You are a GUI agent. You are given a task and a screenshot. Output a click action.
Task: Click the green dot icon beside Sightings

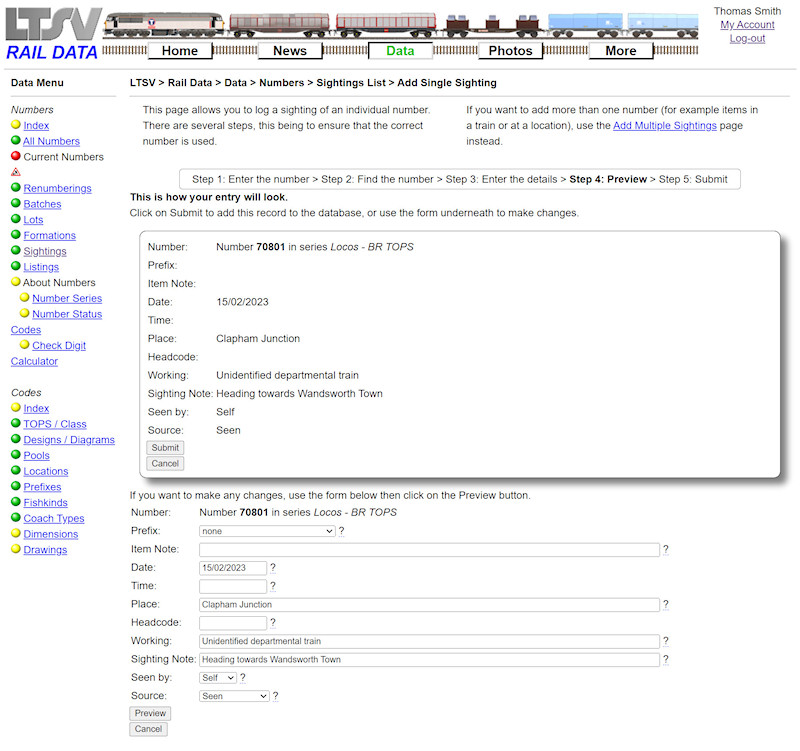click(x=18, y=251)
